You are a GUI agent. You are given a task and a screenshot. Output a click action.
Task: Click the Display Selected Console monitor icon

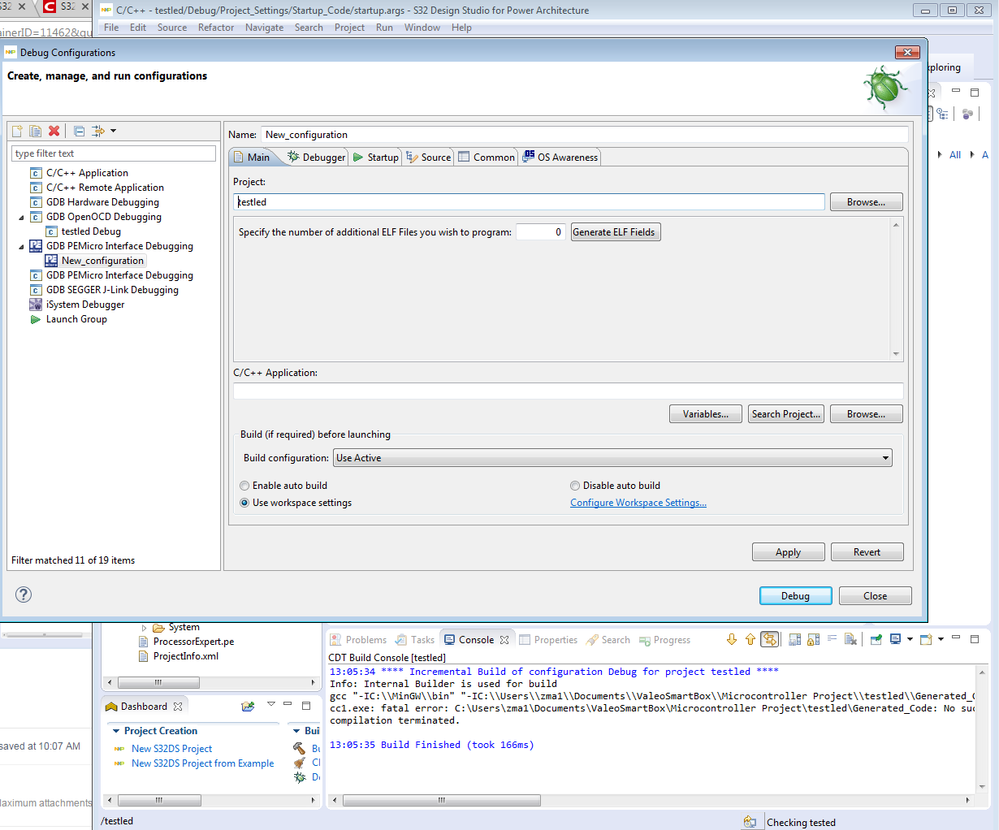(x=895, y=640)
